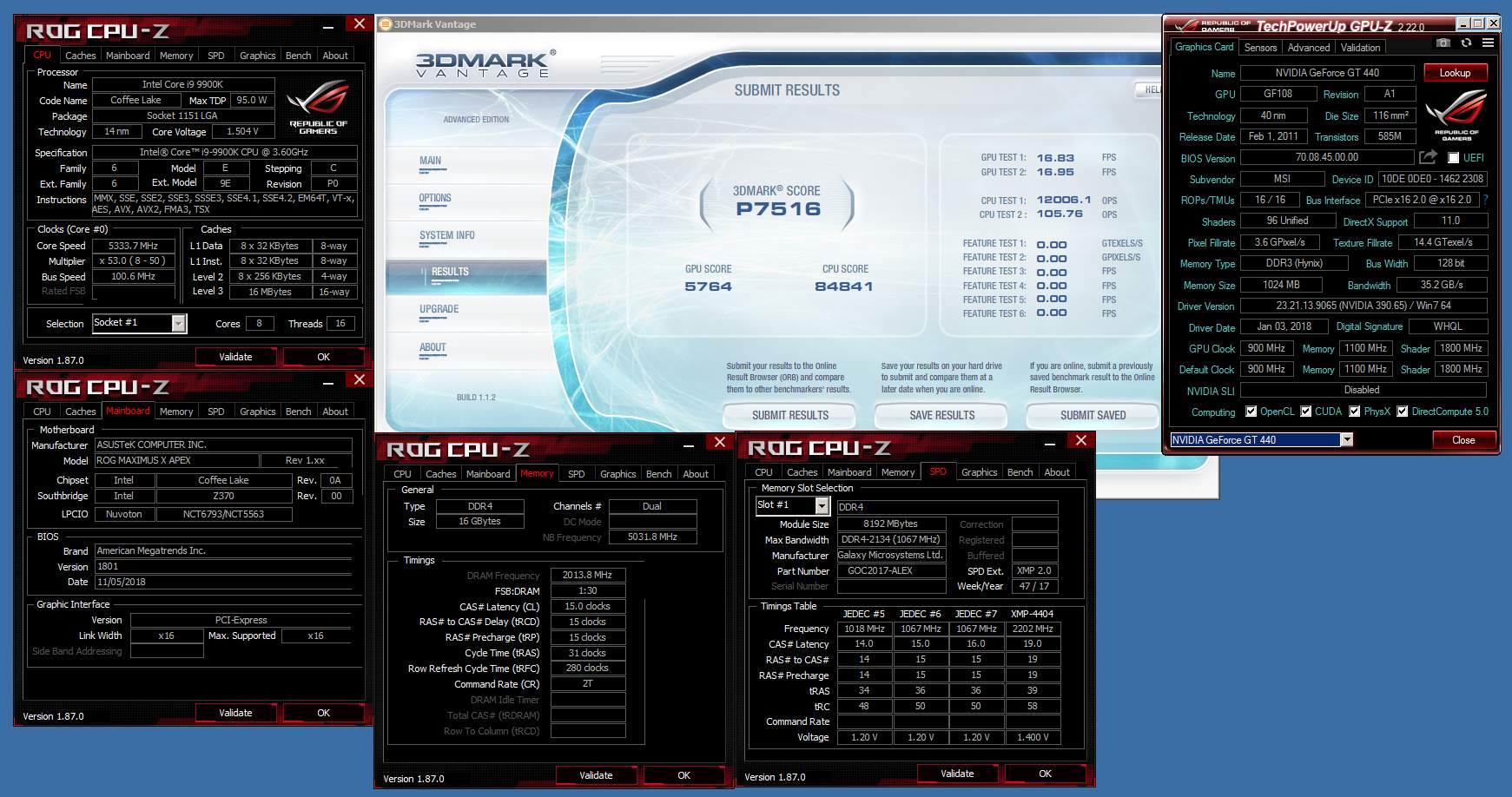Click the Submit Results button
1512x797 pixels.
[x=789, y=415]
